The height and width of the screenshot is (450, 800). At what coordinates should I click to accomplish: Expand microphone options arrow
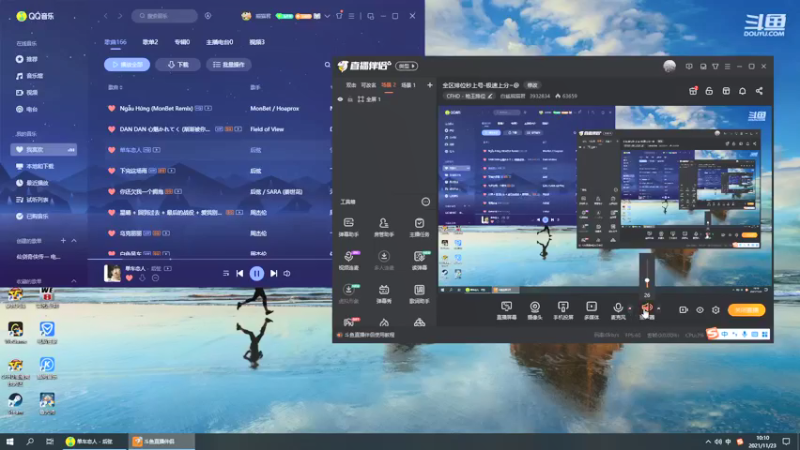coord(630,309)
